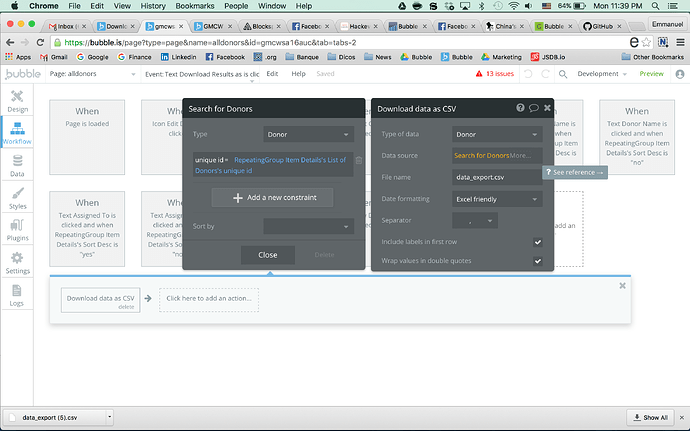Click Add a new constraint button
The height and width of the screenshot is (431, 690).
pos(272,198)
